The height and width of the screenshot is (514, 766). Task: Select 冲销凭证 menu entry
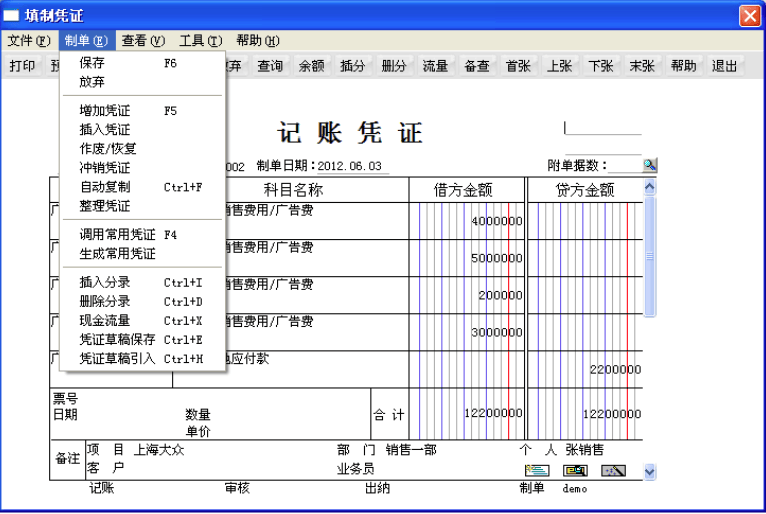click(x=142, y=168)
